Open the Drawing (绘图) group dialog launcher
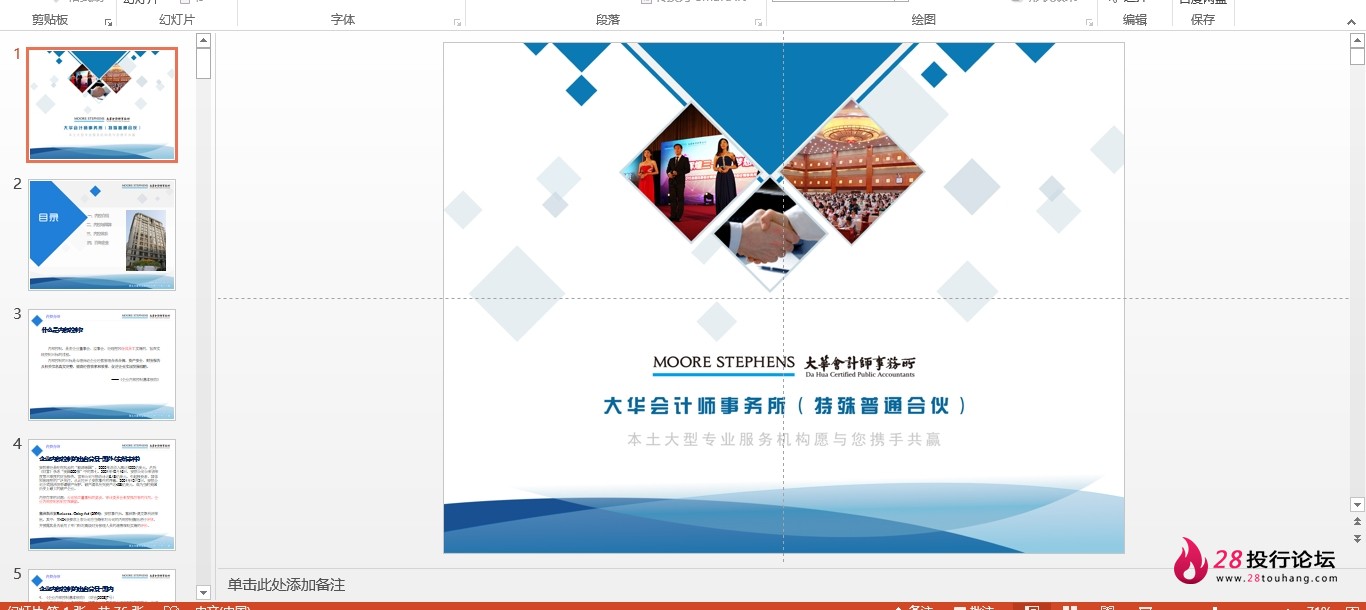Screen dimensions: 1366x610 [1089, 22]
